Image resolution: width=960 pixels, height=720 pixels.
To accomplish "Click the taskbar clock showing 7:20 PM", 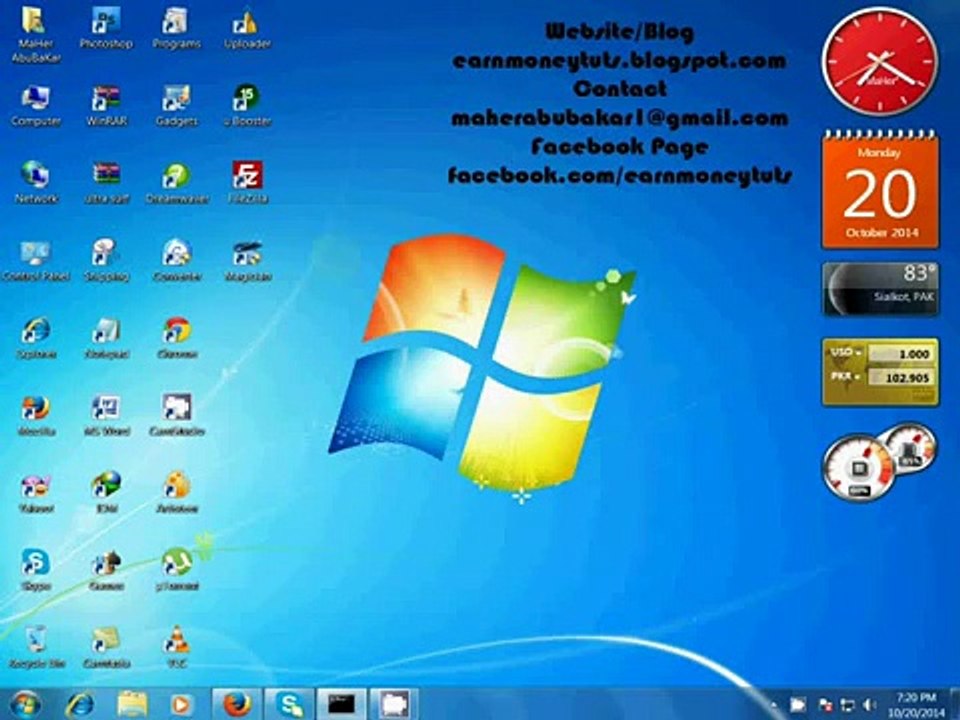I will coord(917,705).
